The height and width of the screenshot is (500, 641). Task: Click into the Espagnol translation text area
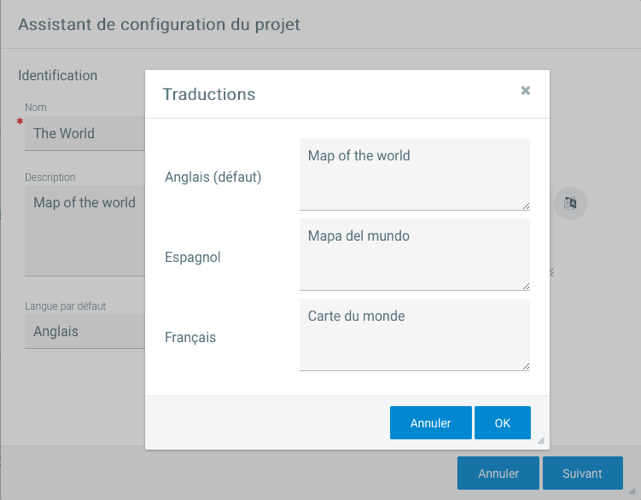[x=414, y=254]
